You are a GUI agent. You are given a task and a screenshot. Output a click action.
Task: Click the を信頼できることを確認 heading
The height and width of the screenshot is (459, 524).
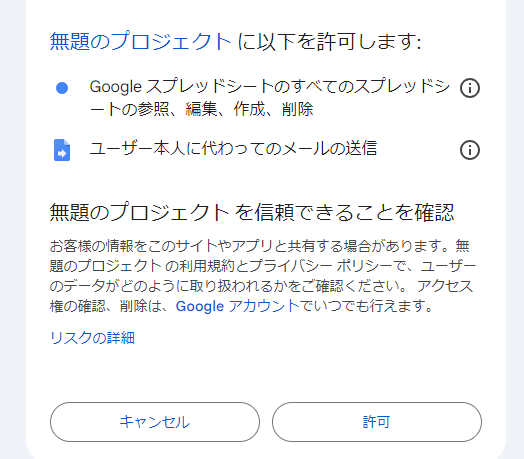pyautogui.click(x=344, y=212)
